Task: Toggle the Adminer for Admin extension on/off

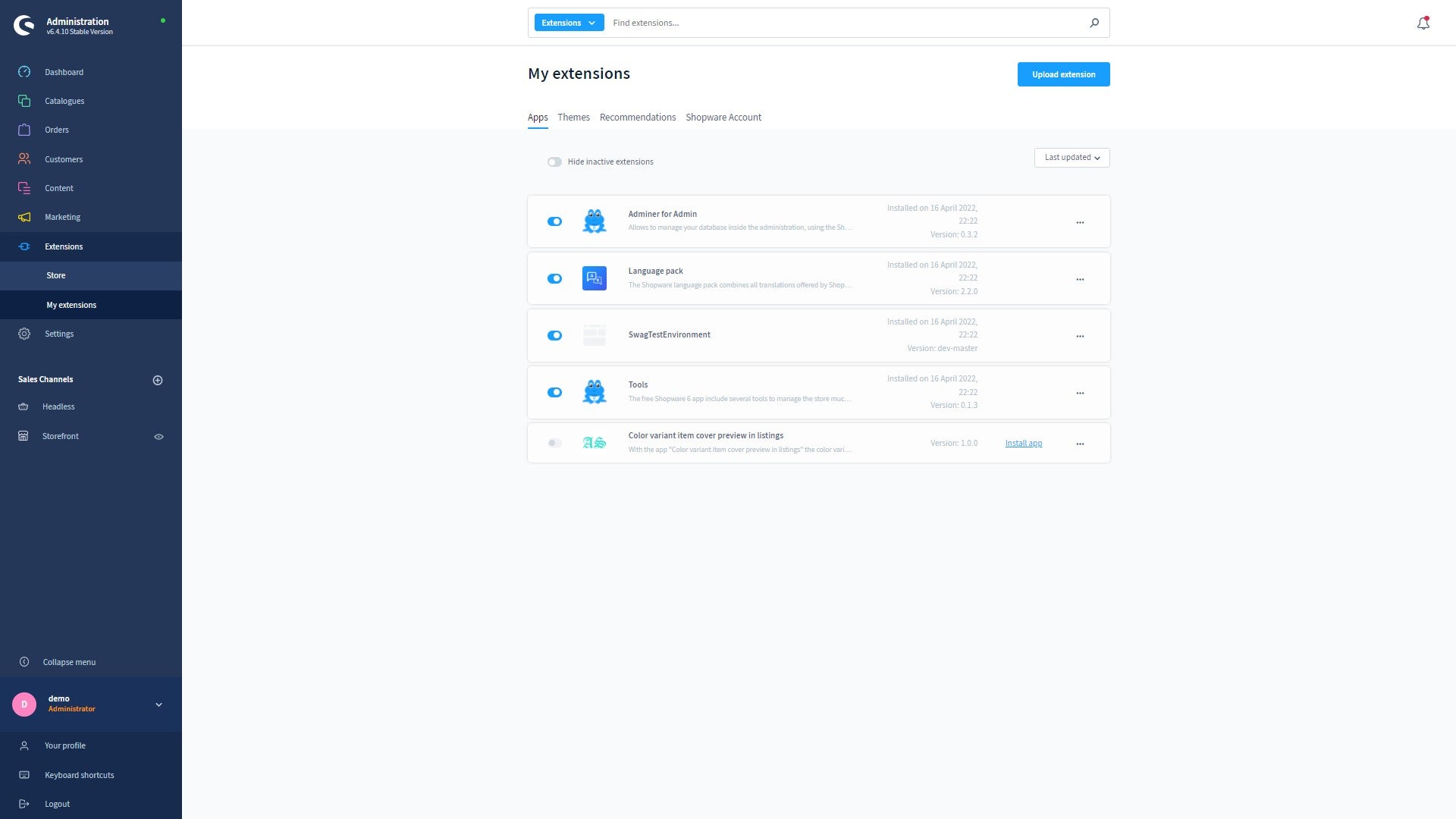Action: pos(554,221)
